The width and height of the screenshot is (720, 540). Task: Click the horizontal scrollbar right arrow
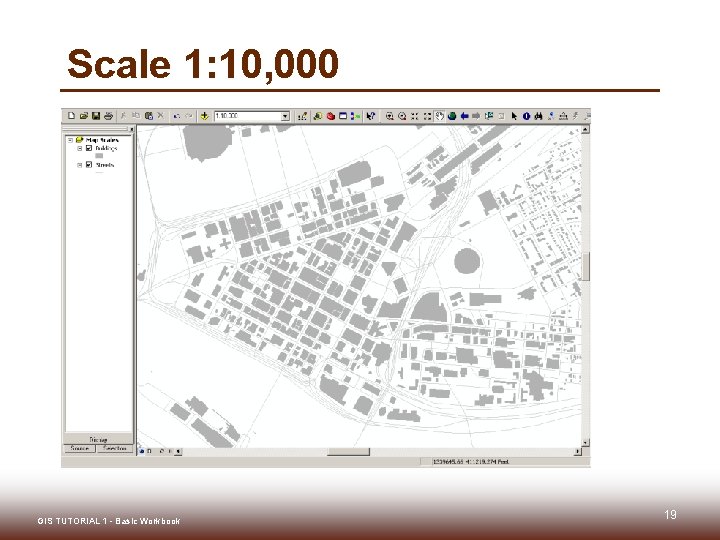578,452
